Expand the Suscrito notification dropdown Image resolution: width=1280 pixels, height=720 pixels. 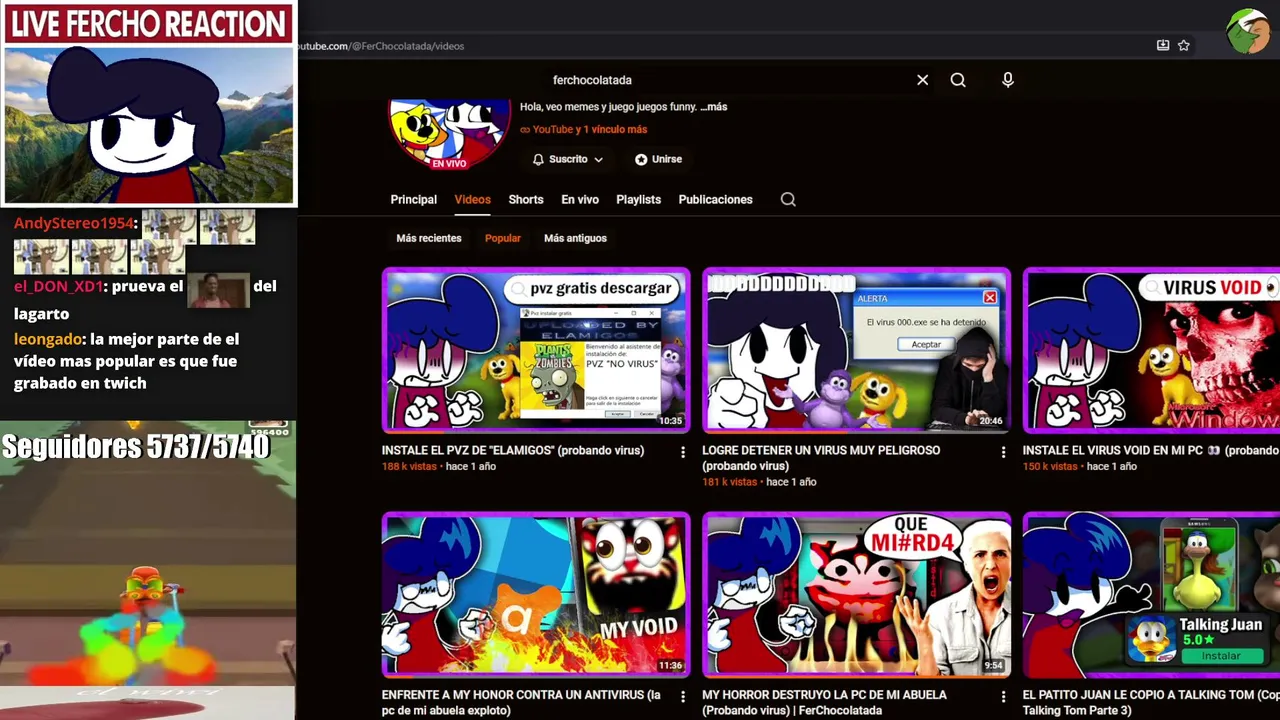pyautogui.click(x=568, y=159)
